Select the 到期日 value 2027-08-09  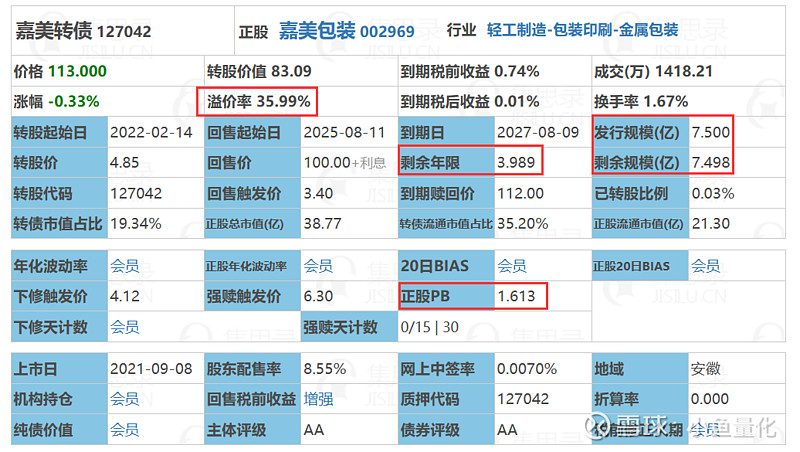click(538, 133)
